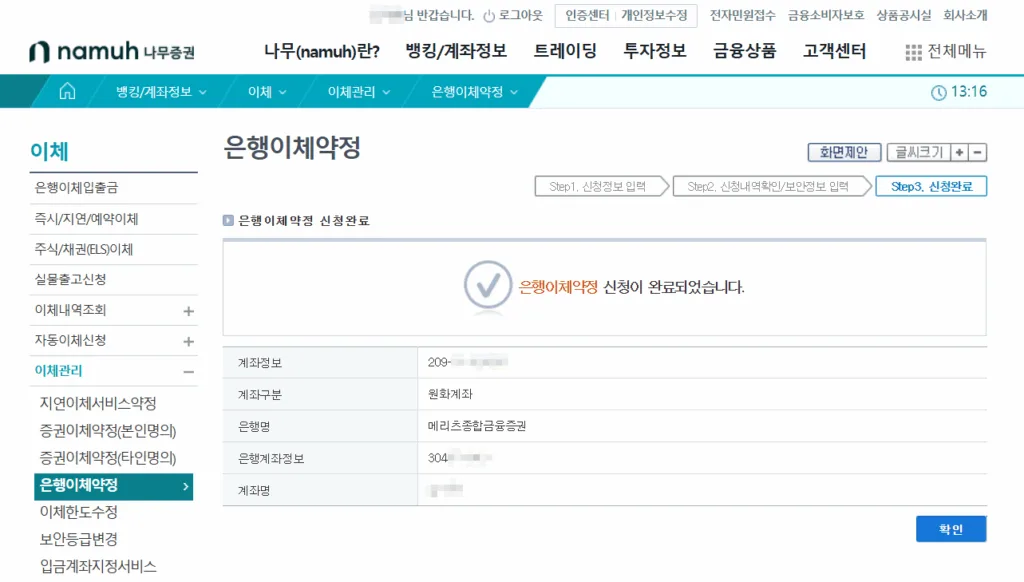Select 이체한도수정 submenu item
The height and width of the screenshot is (582, 1024).
tap(78, 512)
